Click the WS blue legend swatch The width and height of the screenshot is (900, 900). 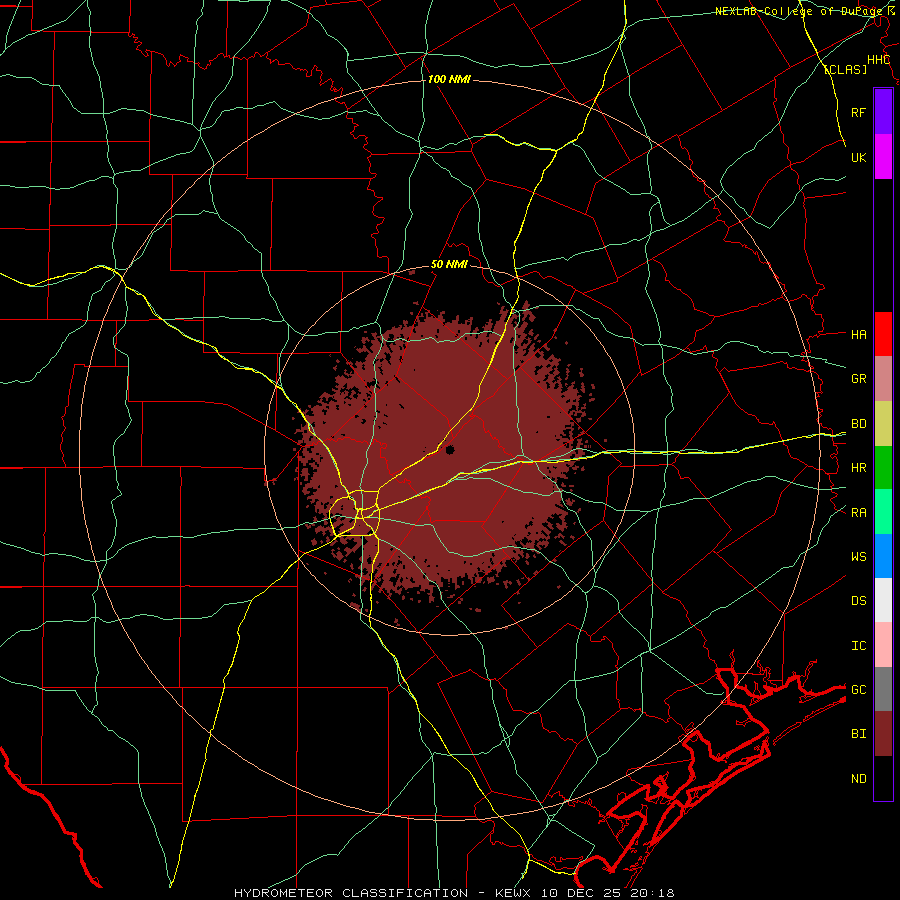883,556
